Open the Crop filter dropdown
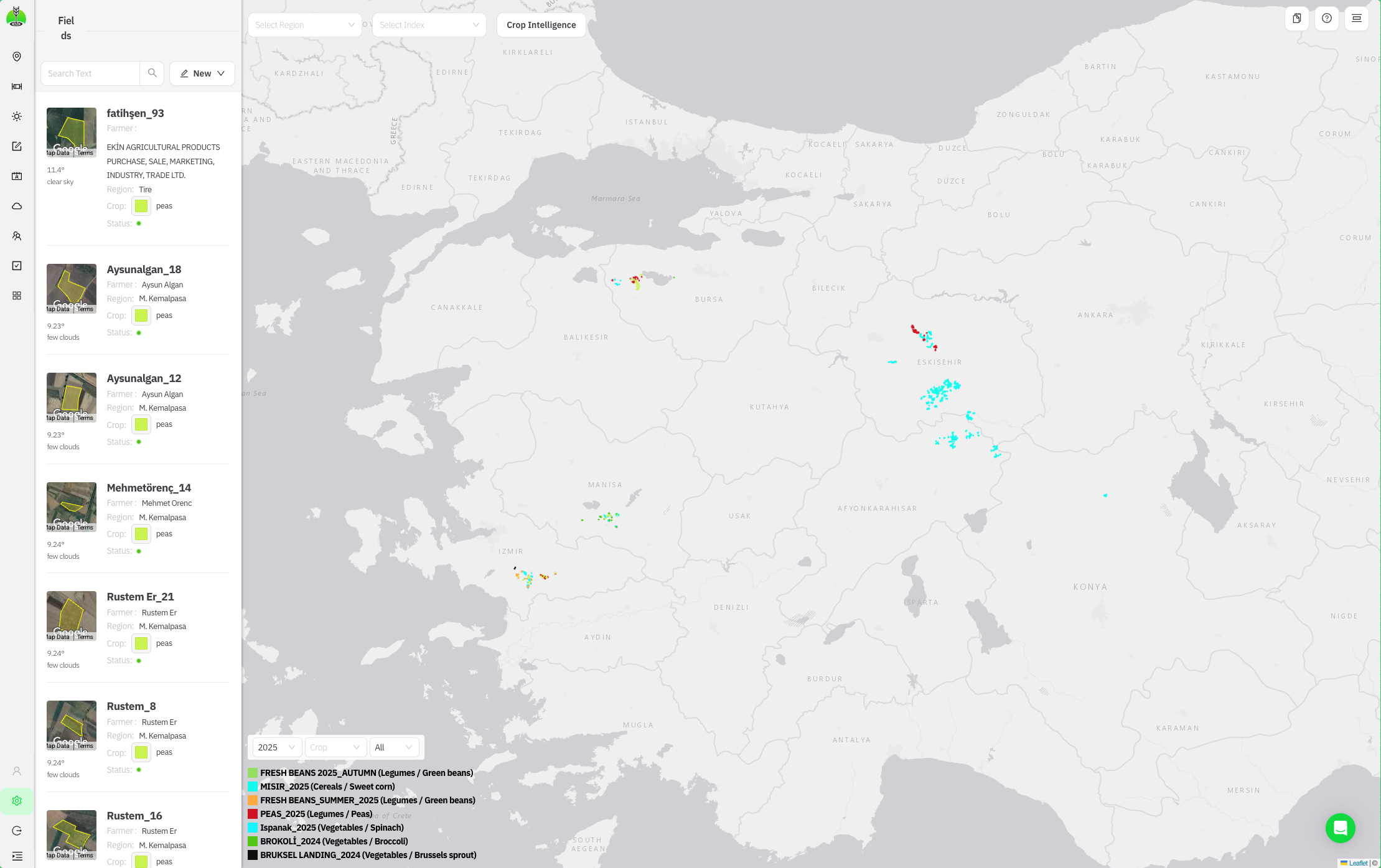1381x868 pixels. pos(335,747)
